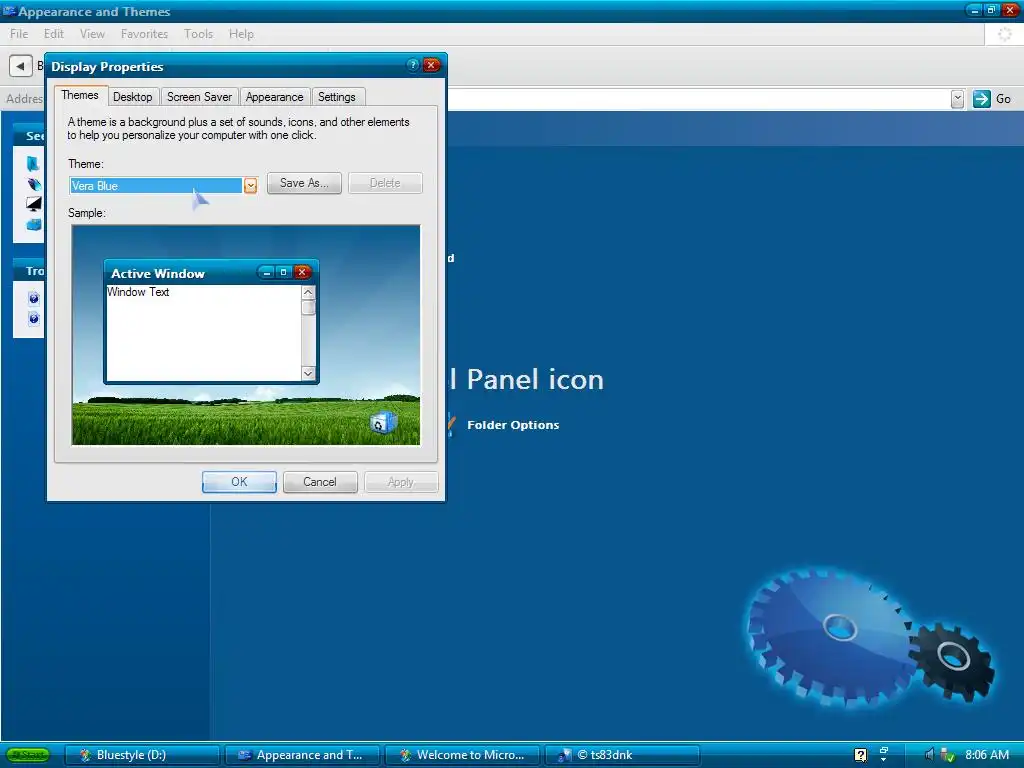Open the address bar dropdown arrow

pos(957,99)
